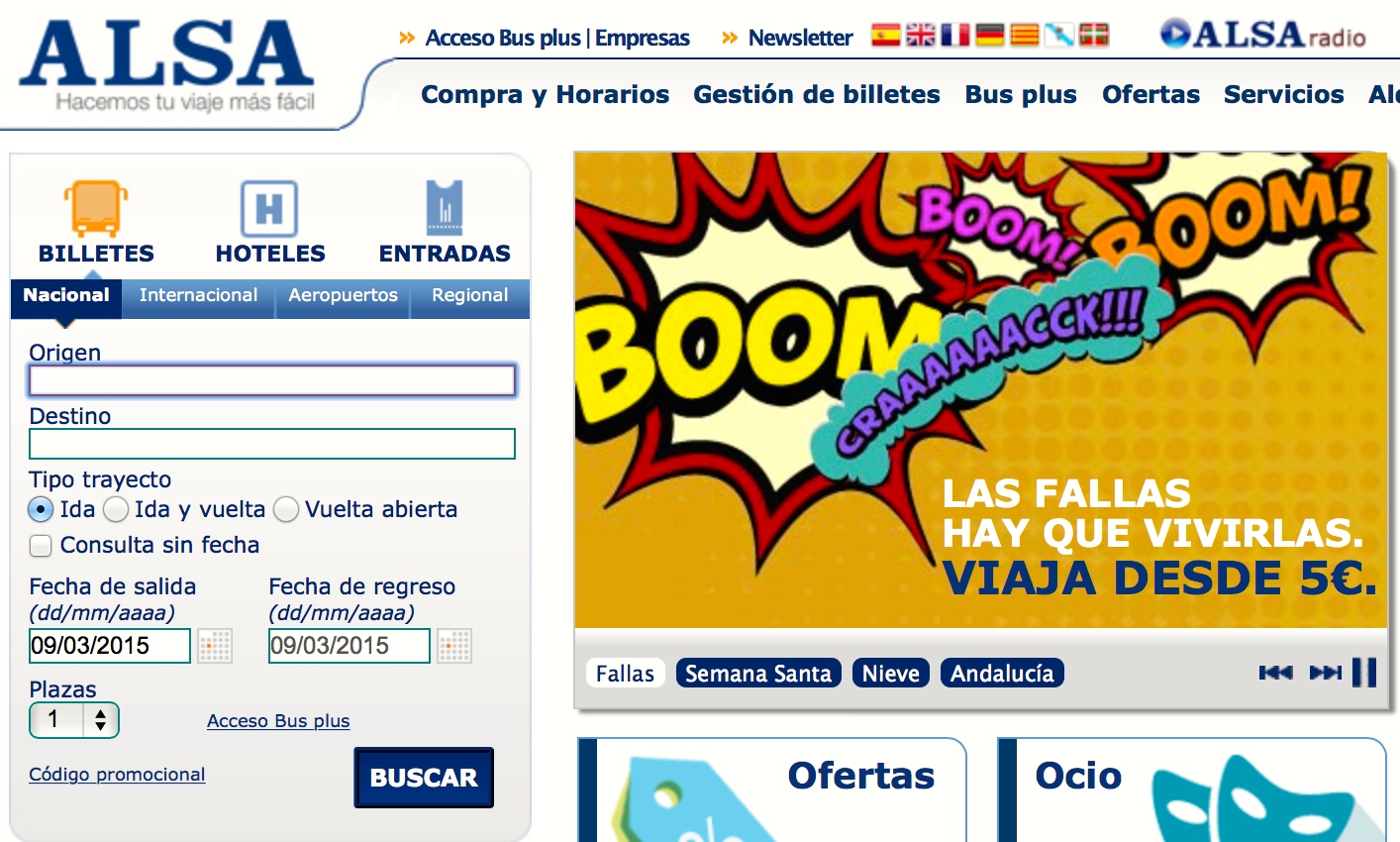Open the Código promocional link
Screen dimensions: 1400x842
pos(117,775)
